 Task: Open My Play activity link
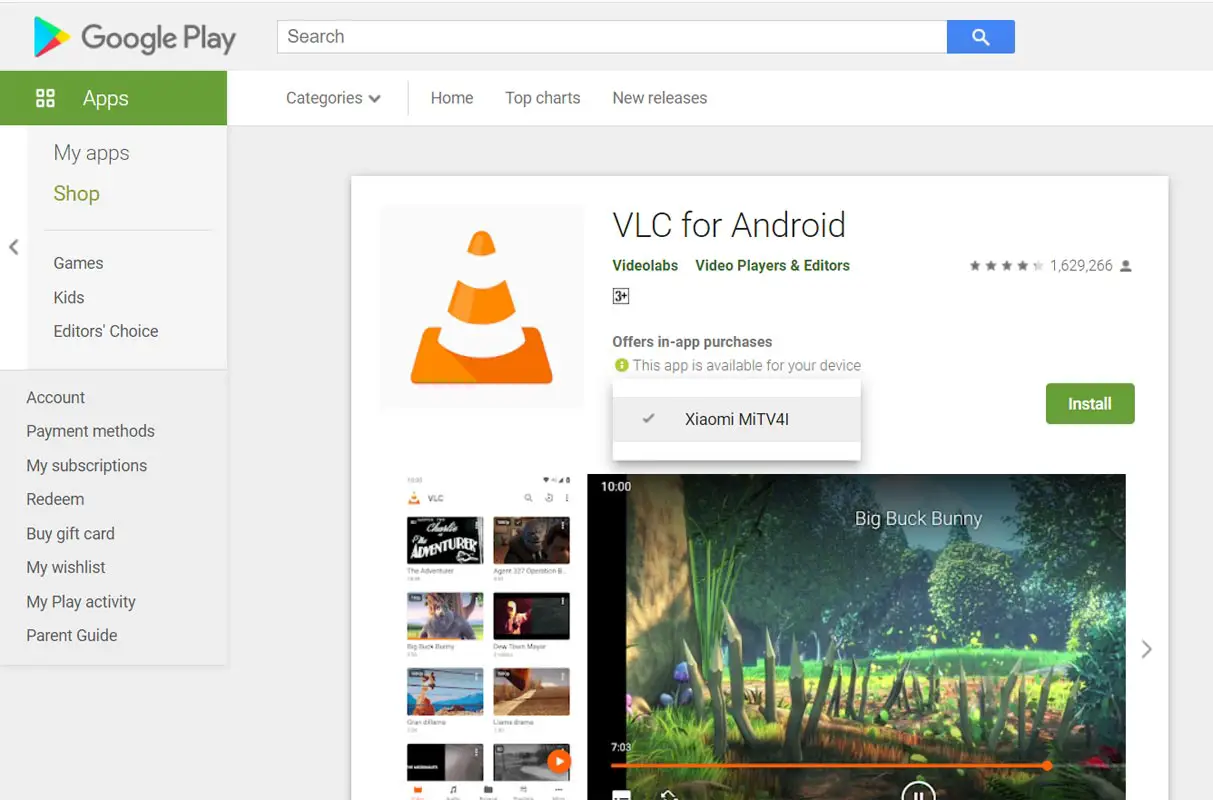[81, 601]
